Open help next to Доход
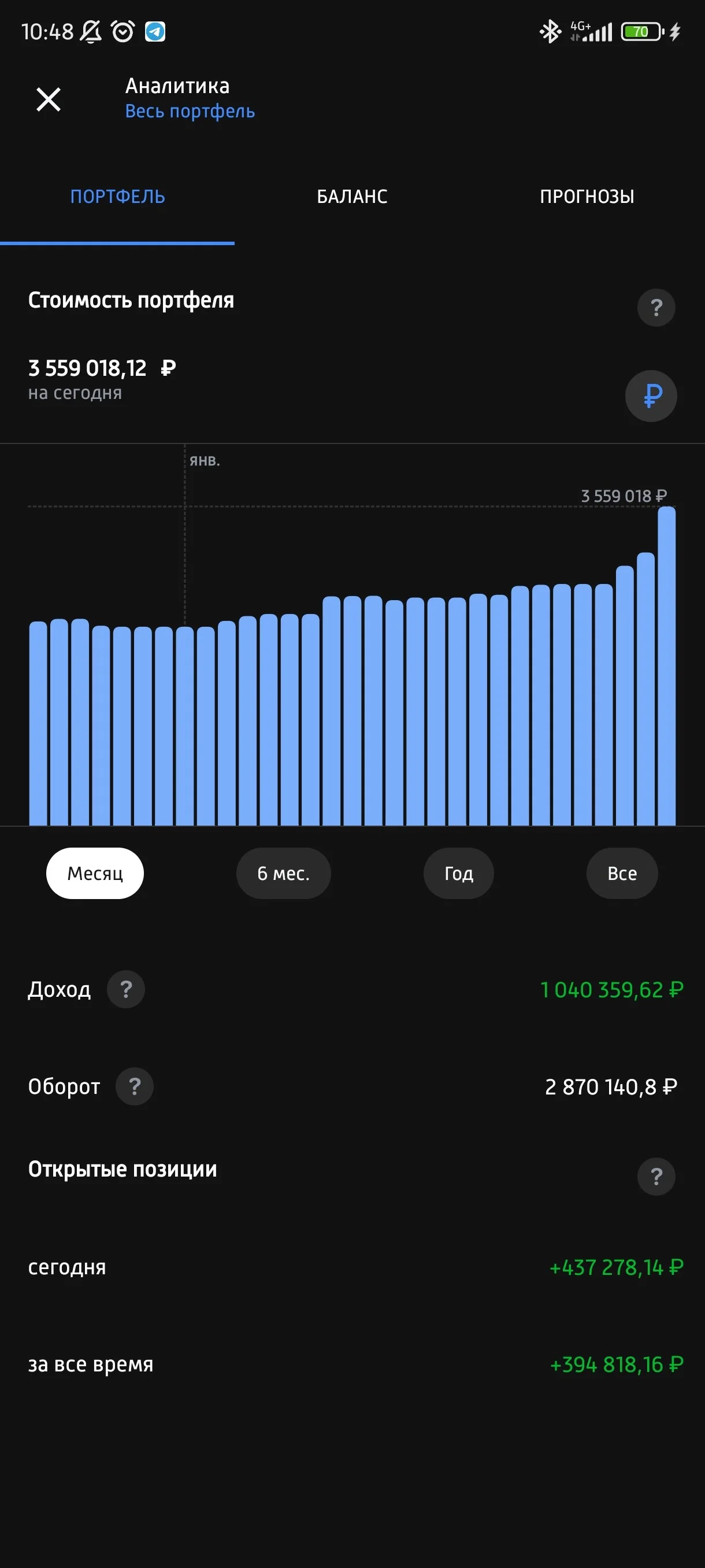Viewport: 705px width, 1568px height. click(x=126, y=989)
